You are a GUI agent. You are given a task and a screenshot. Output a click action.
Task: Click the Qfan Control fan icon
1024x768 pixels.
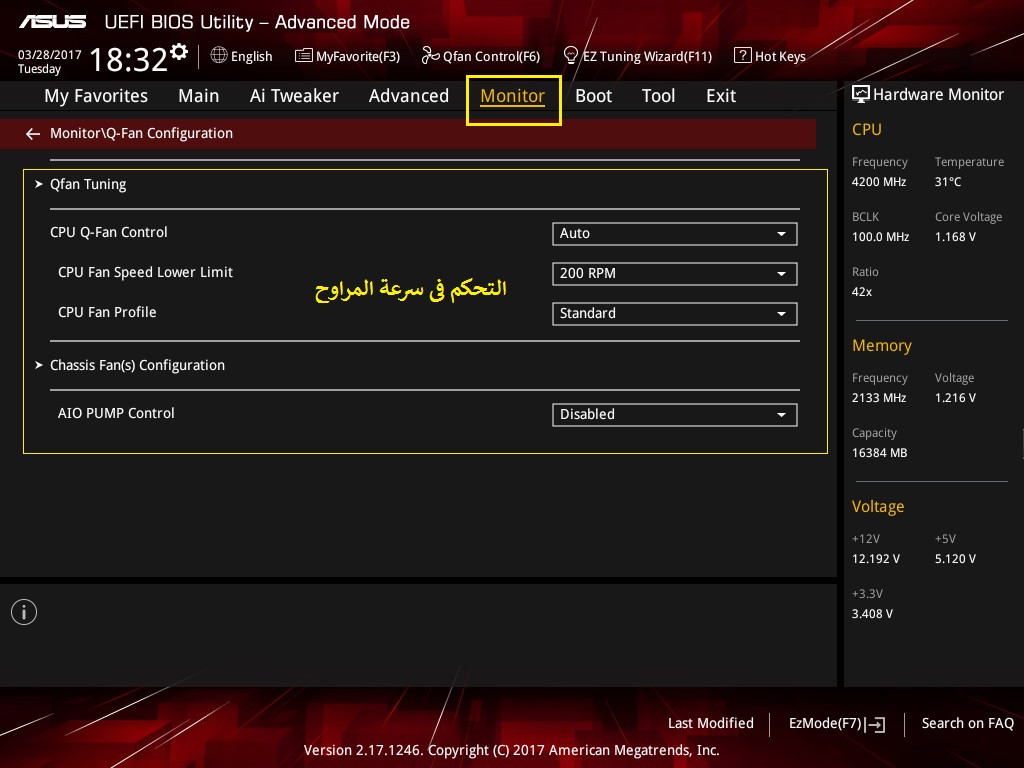tap(430, 56)
